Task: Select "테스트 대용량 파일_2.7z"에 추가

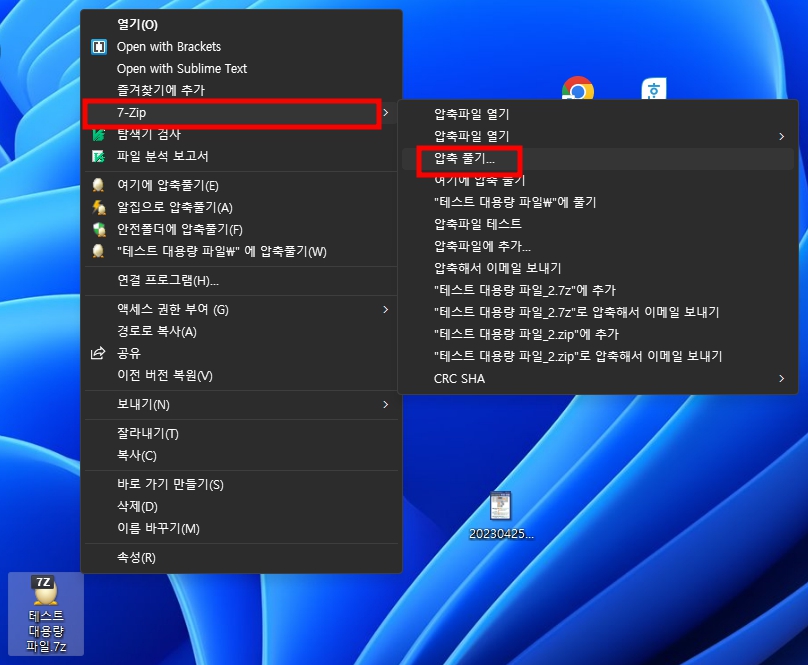Action: point(598,290)
